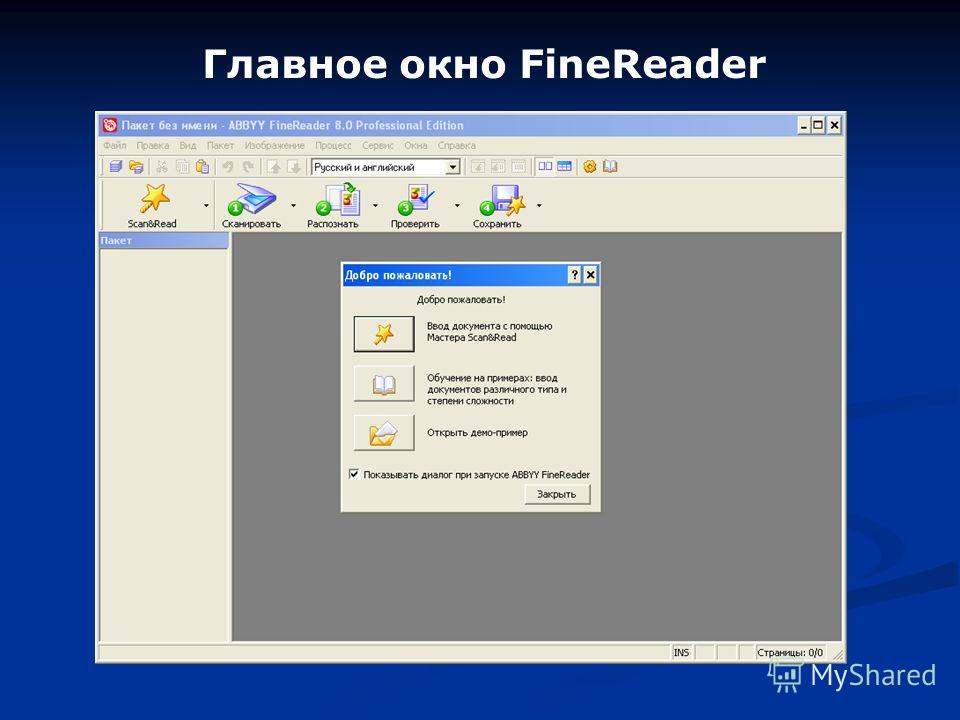Screen dimensions: 960x720
Task: Open the Окна menu
Action: pos(416,146)
